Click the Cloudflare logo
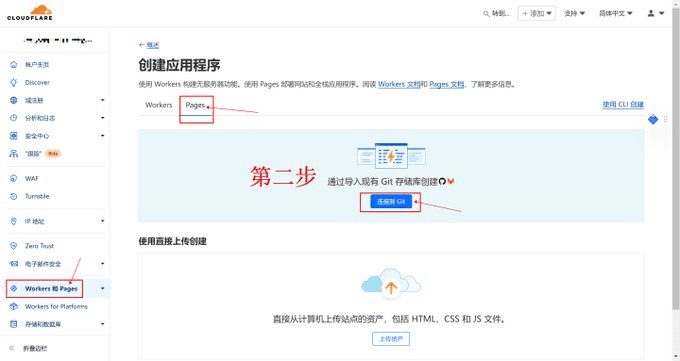Screen dimensions: 680x361 point(29,13)
